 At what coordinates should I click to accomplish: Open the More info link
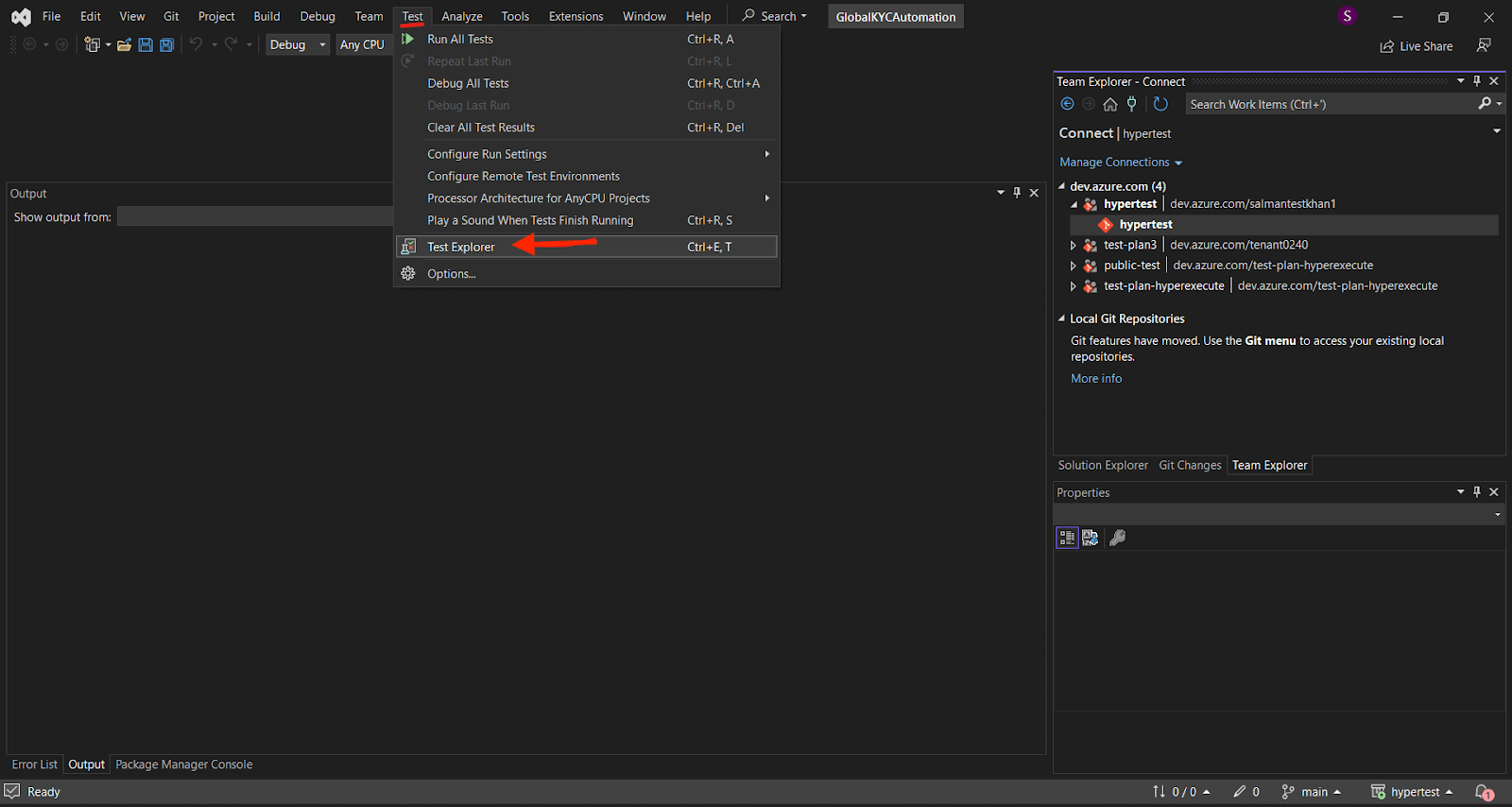pos(1096,378)
